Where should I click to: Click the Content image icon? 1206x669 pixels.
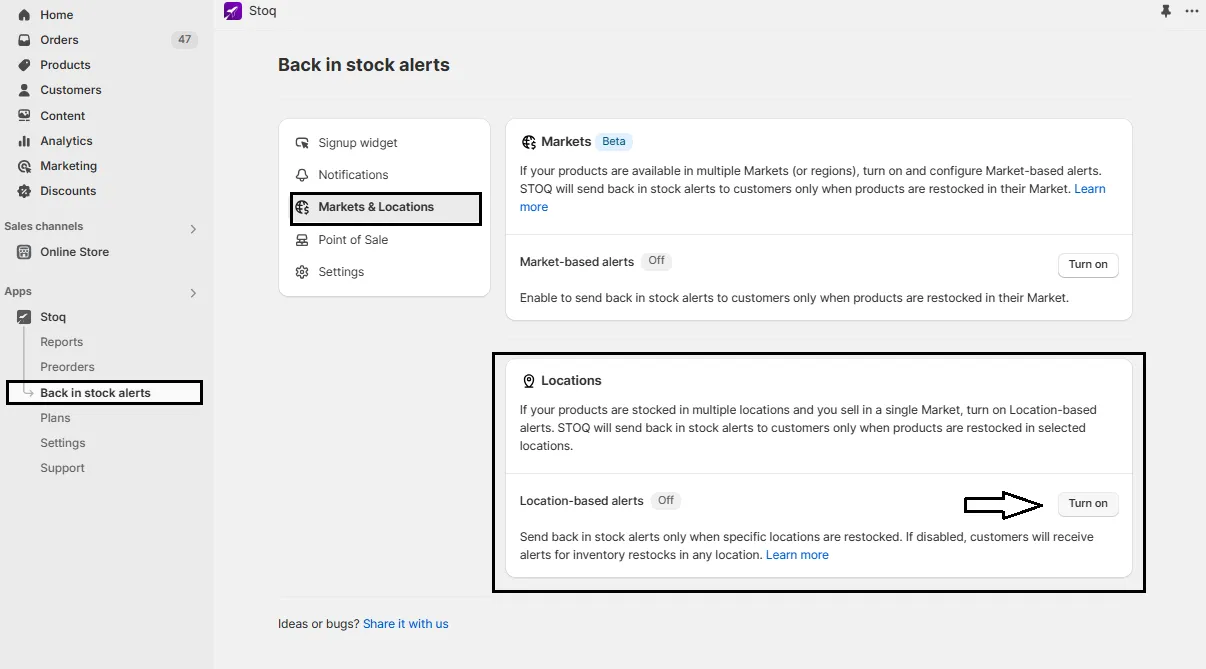(24, 116)
